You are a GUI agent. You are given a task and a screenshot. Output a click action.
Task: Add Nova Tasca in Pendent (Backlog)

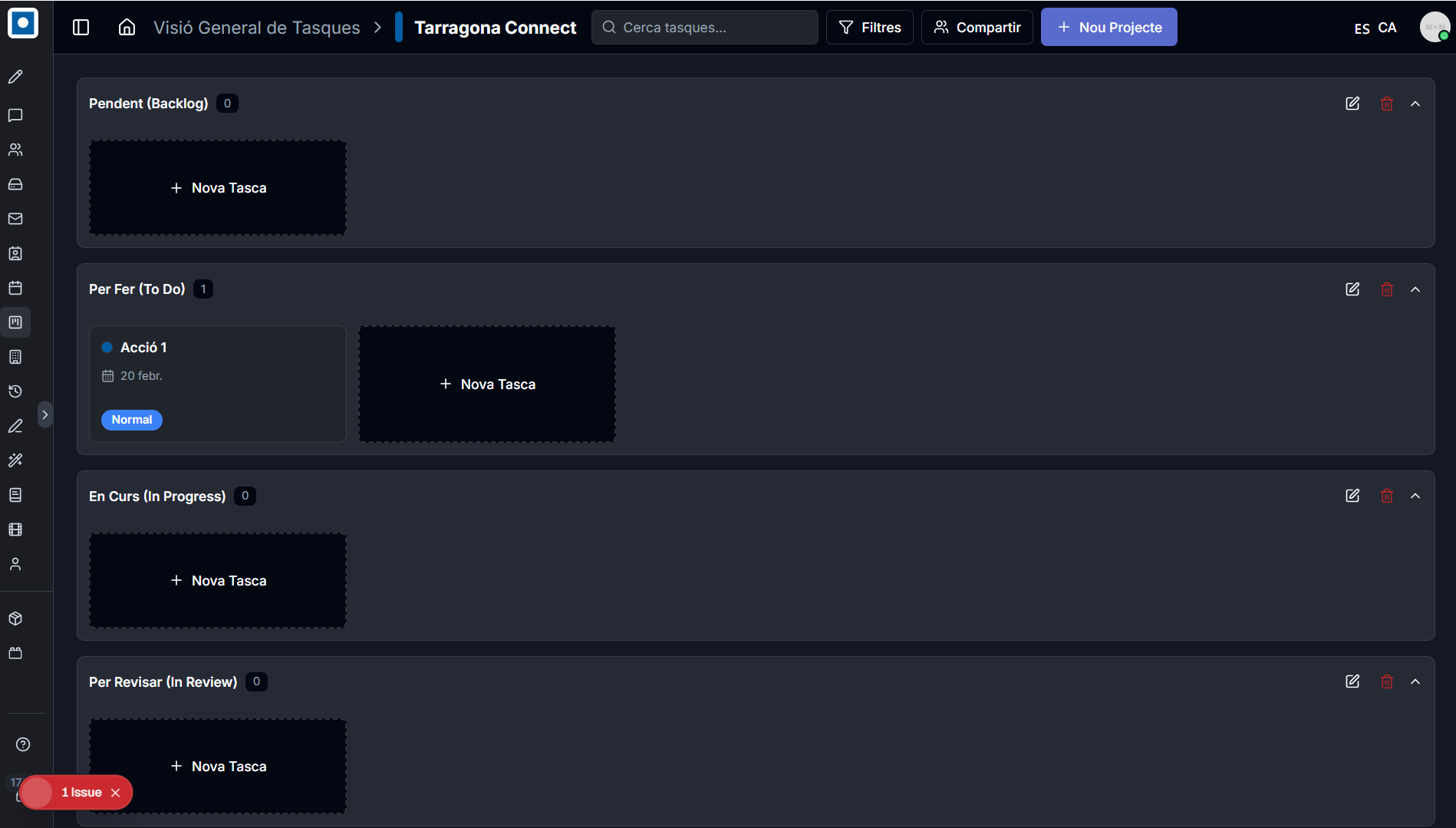click(218, 188)
